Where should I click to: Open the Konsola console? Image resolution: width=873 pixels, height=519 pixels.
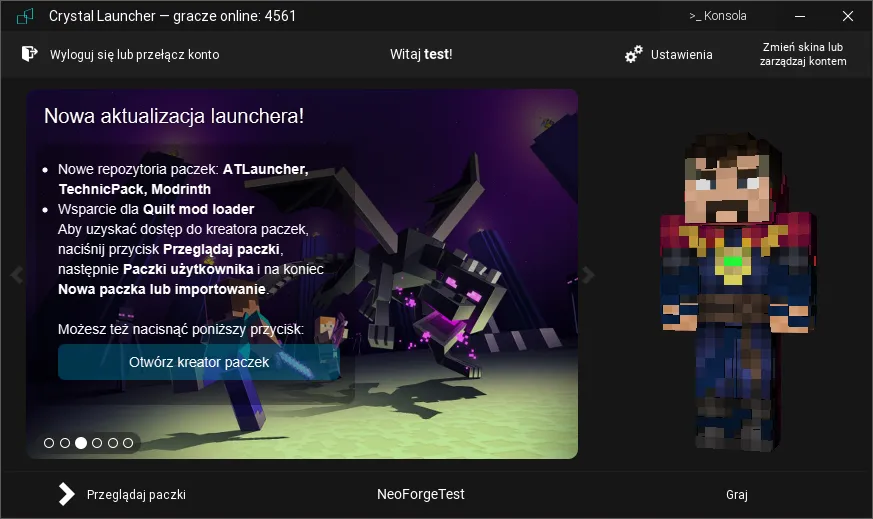click(717, 16)
